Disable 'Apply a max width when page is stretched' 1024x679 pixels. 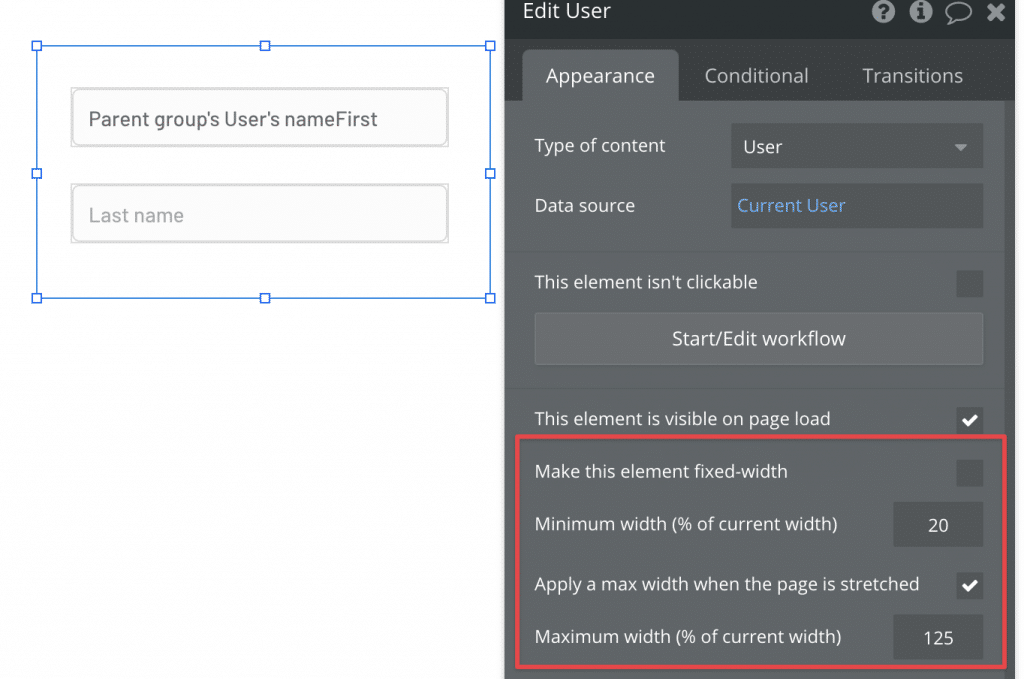(x=969, y=585)
